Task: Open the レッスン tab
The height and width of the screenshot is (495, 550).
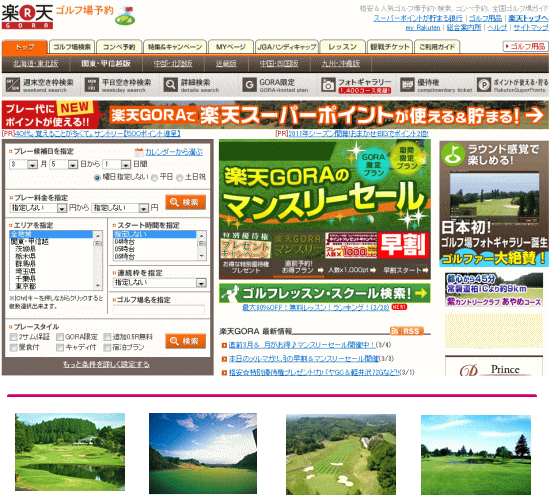Action: pyautogui.click(x=342, y=47)
